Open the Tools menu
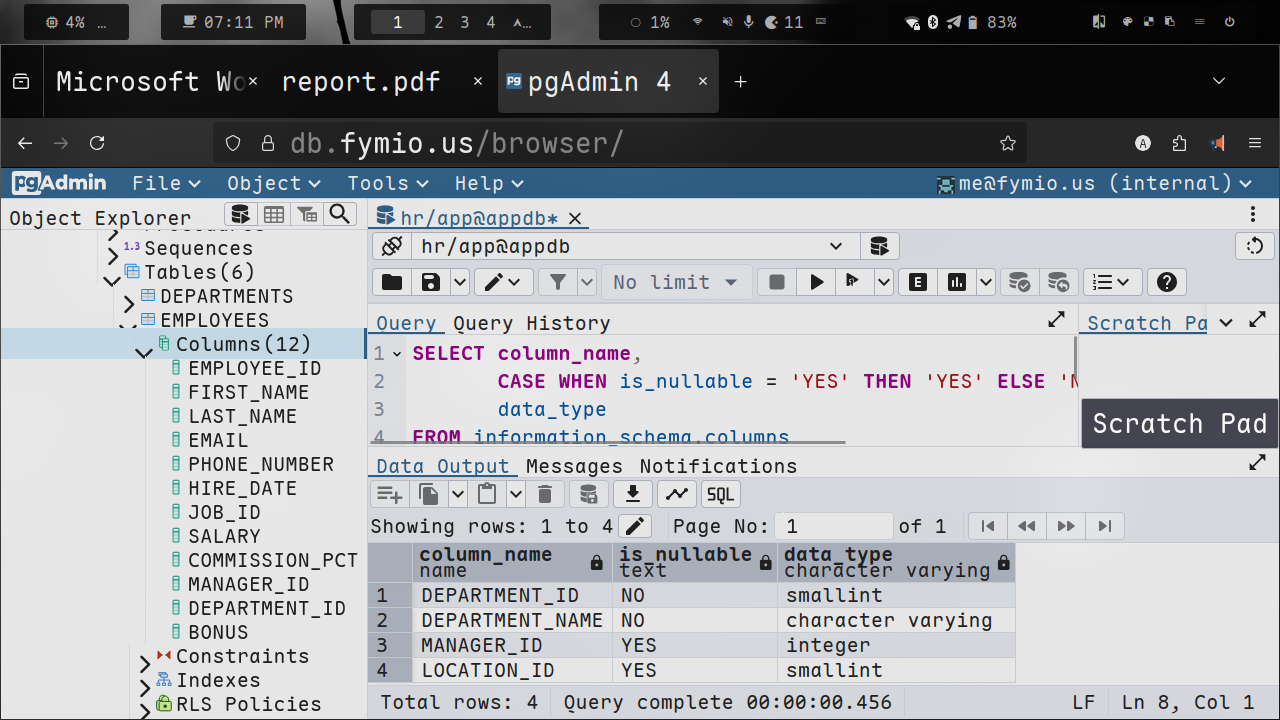Viewport: 1280px width, 720px height. click(x=387, y=183)
